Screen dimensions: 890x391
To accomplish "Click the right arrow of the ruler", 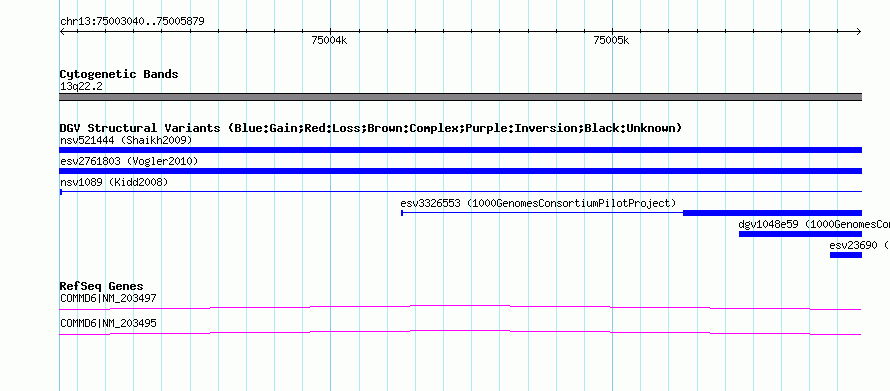I will [858, 32].
